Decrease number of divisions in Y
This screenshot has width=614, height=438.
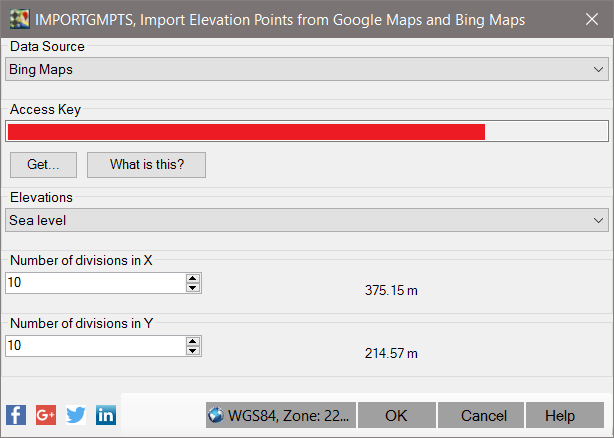(193, 350)
